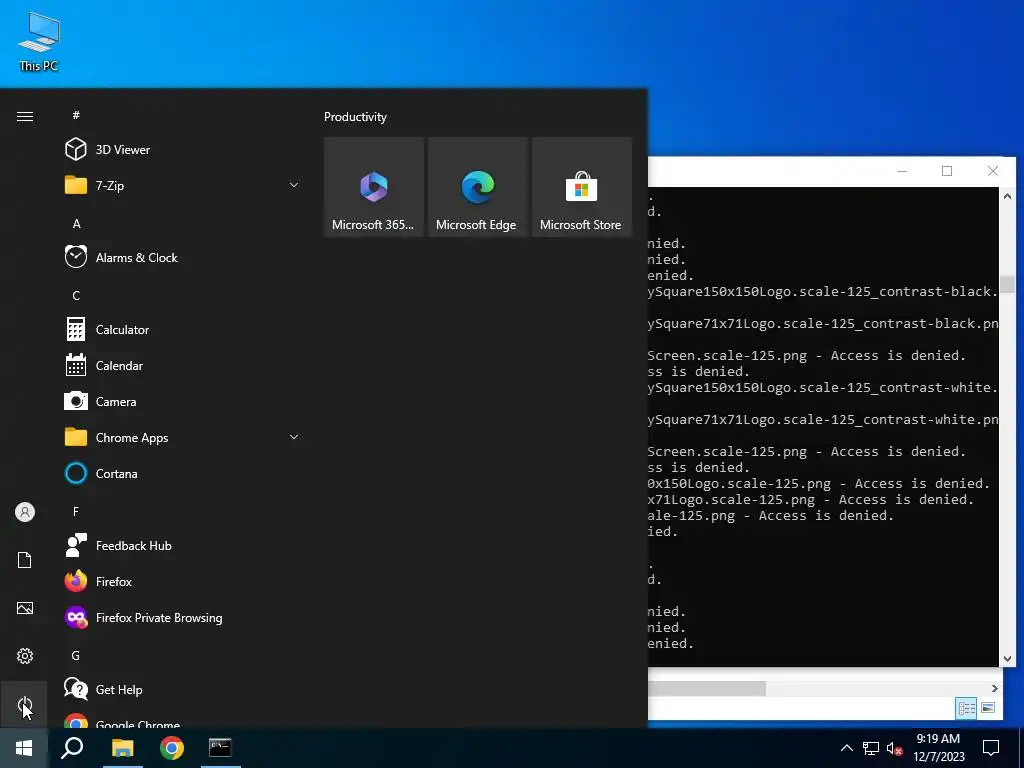Switch to details view in back window
Screen dimensions: 1024x768
967,707
